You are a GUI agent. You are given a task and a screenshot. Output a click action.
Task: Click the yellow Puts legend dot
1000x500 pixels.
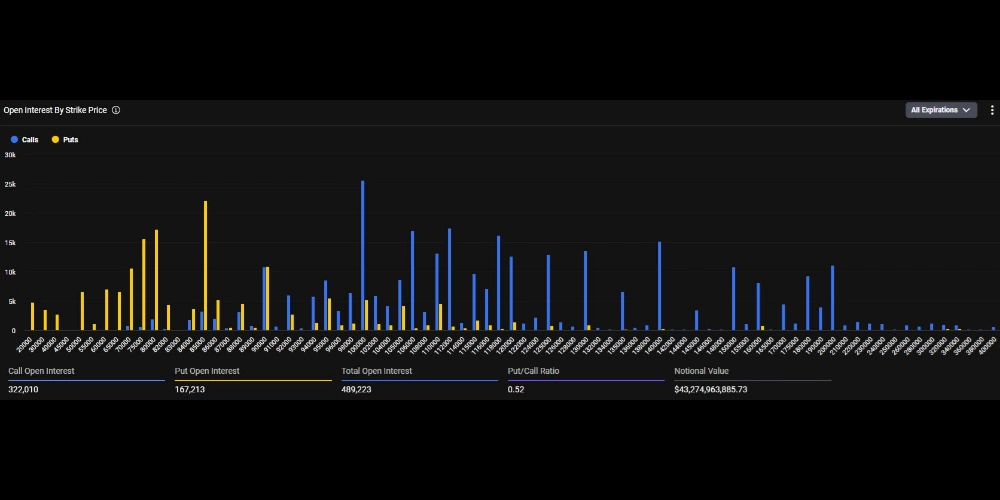pyautogui.click(x=55, y=139)
